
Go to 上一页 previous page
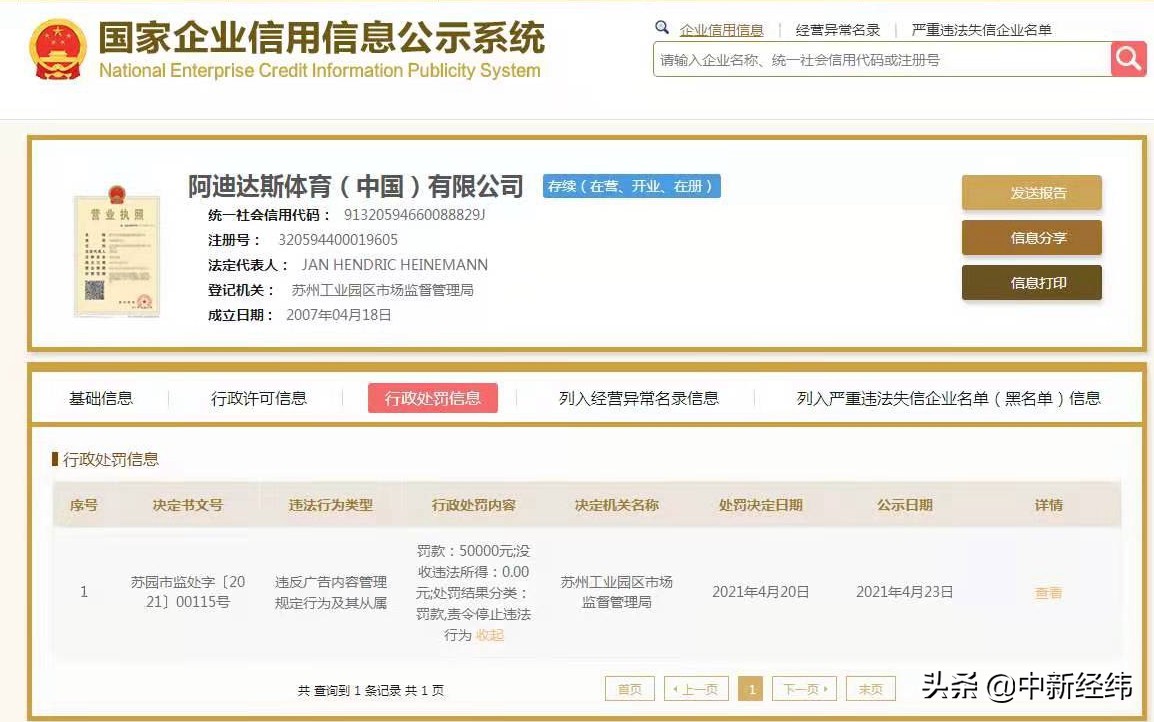tap(696, 689)
